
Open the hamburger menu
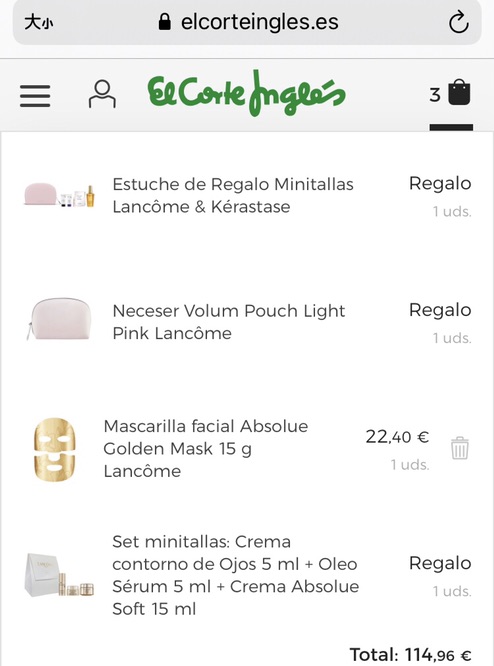click(x=35, y=96)
